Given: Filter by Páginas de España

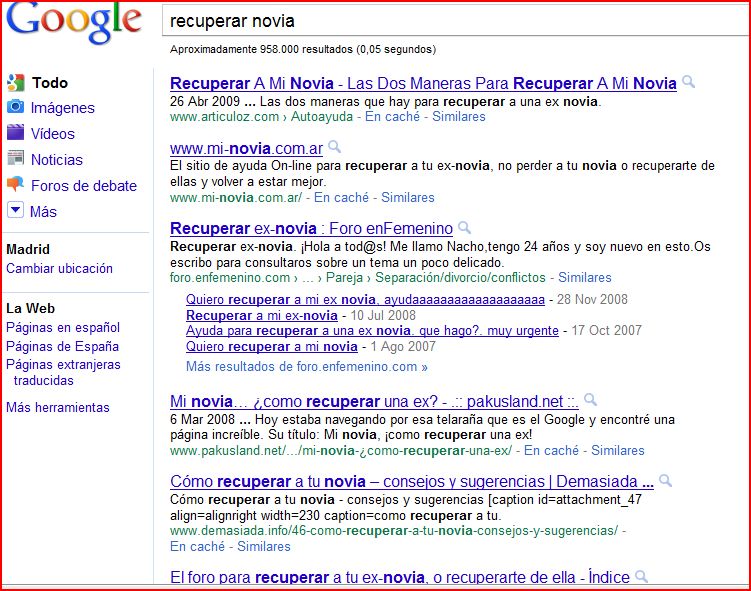Looking at the screenshot, I should [x=62, y=346].
